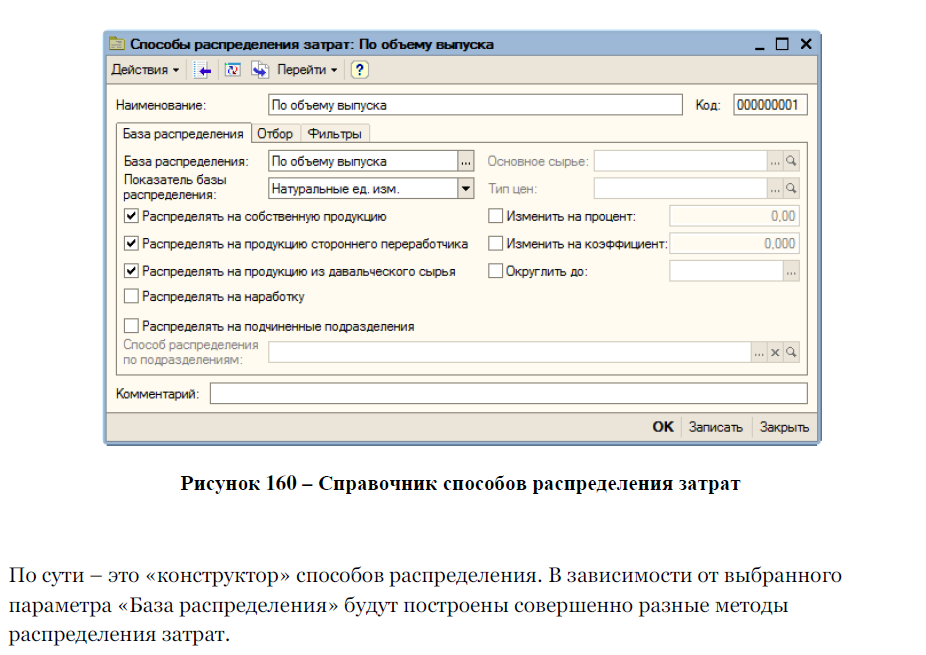Click the Закрыть button
The height and width of the screenshot is (655, 926).
pyautogui.click(x=784, y=427)
